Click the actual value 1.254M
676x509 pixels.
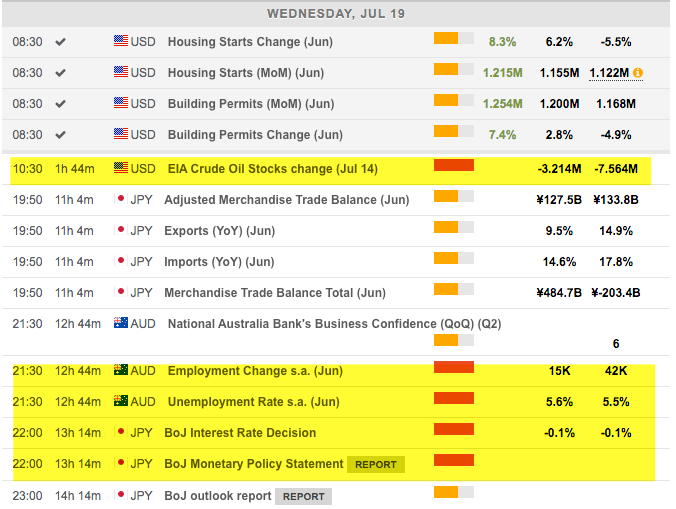pyautogui.click(x=502, y=104)
